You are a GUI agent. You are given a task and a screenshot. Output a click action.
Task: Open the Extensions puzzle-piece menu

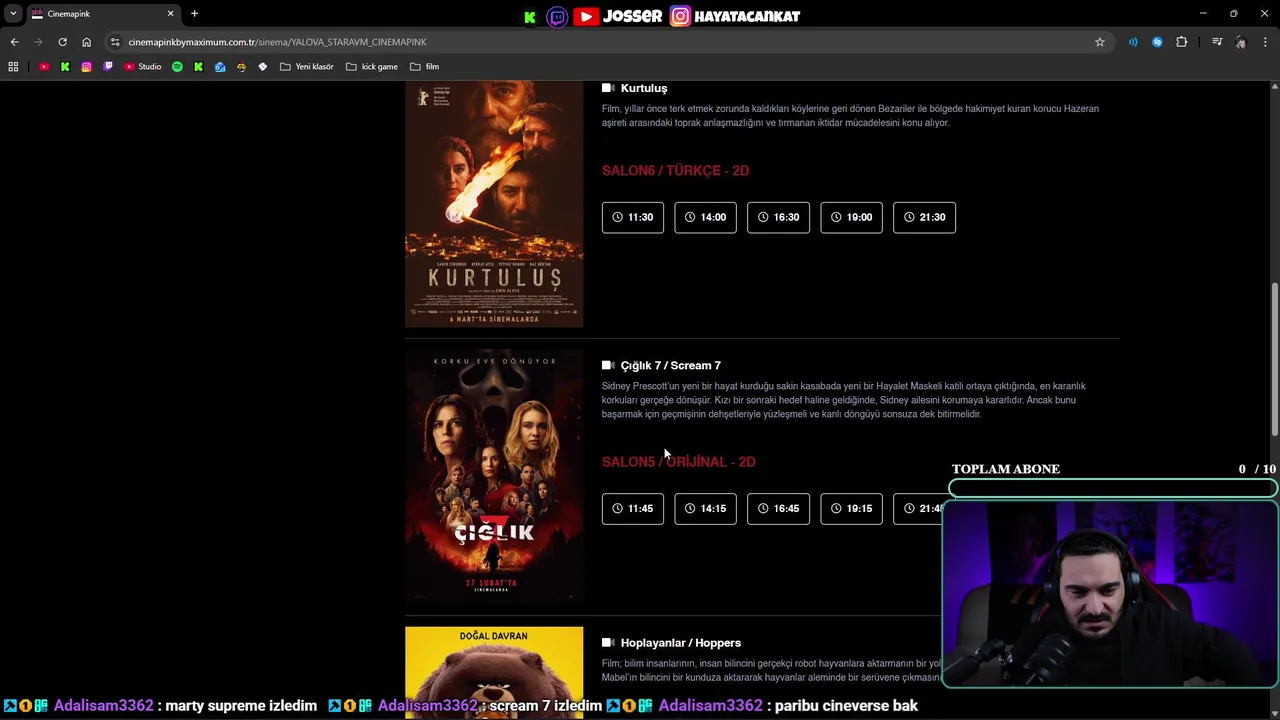[x=1182, y=42]
